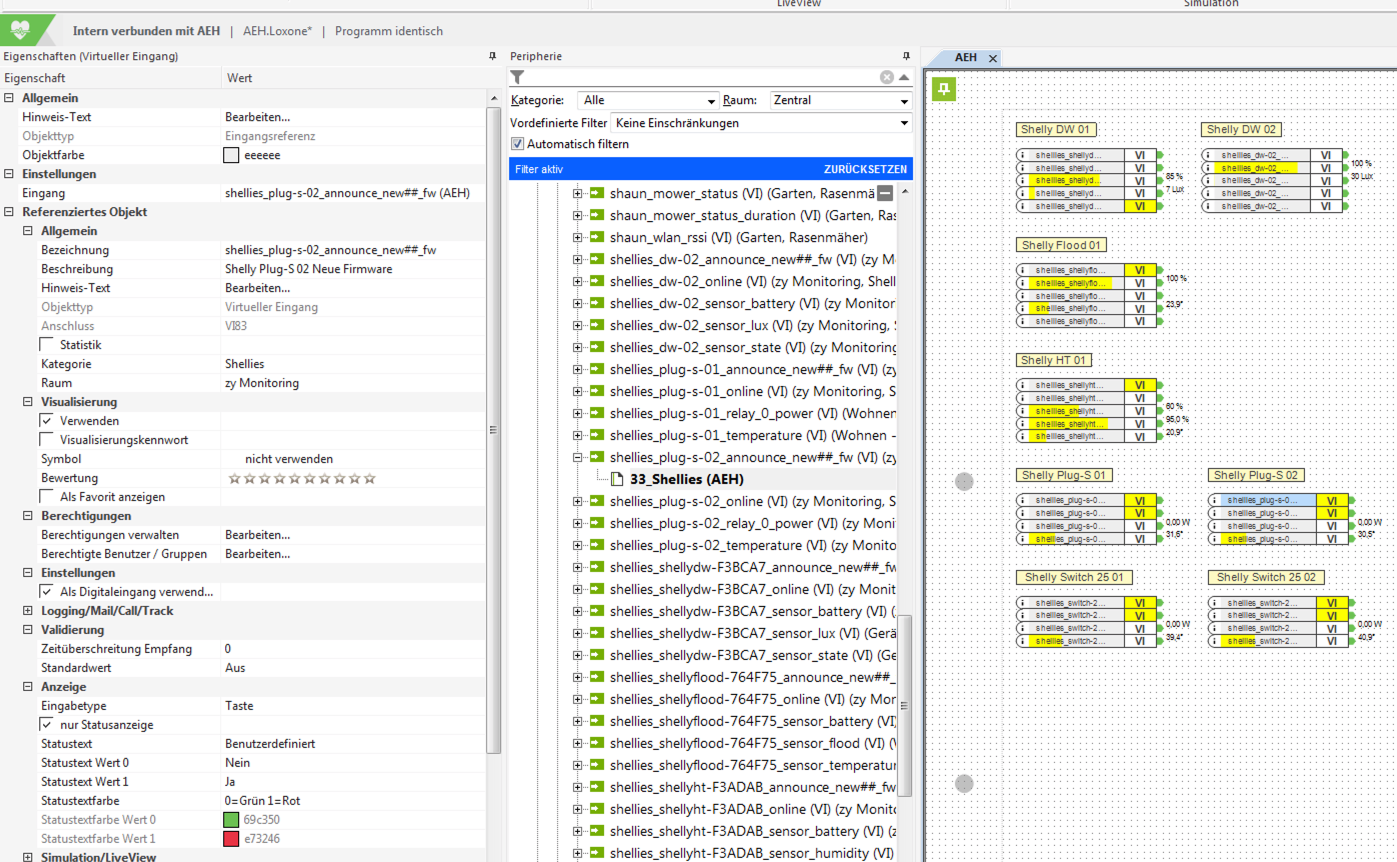Expand the Logging/Mail/Call/Track section
1397x862 pixels.
[x=28, y=611]
